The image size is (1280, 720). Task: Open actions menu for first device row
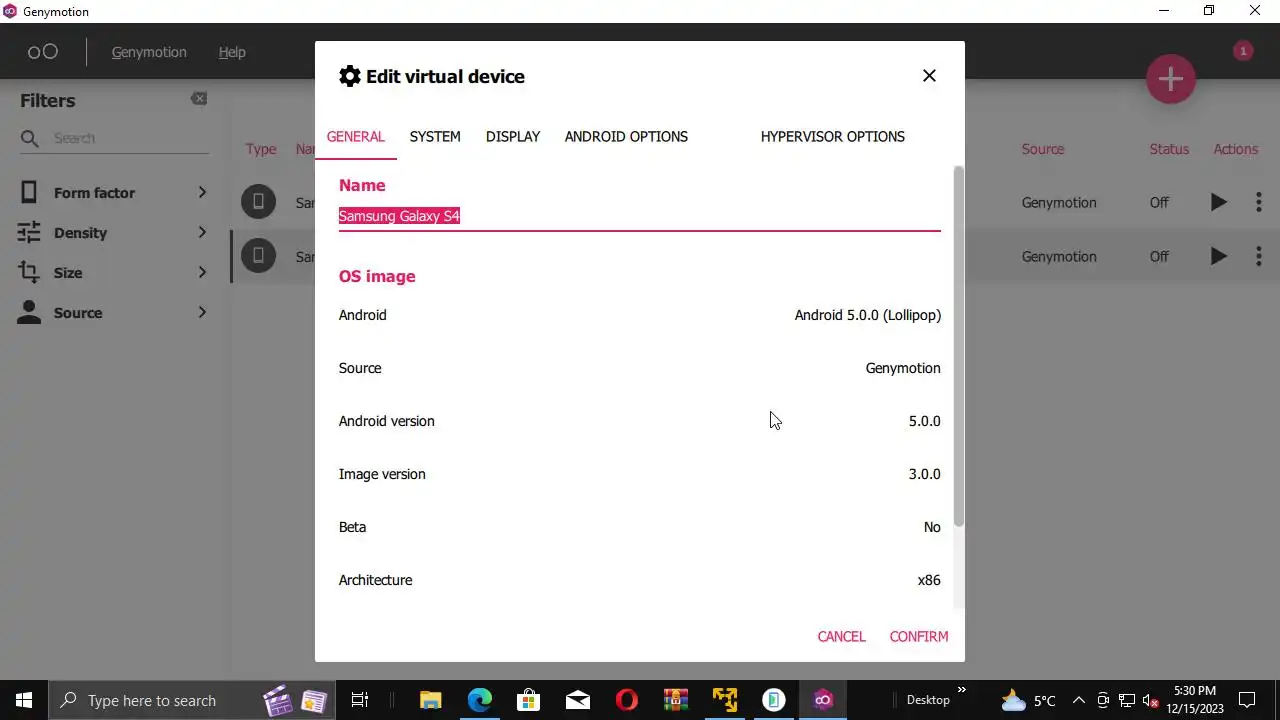click(1258, 202)
